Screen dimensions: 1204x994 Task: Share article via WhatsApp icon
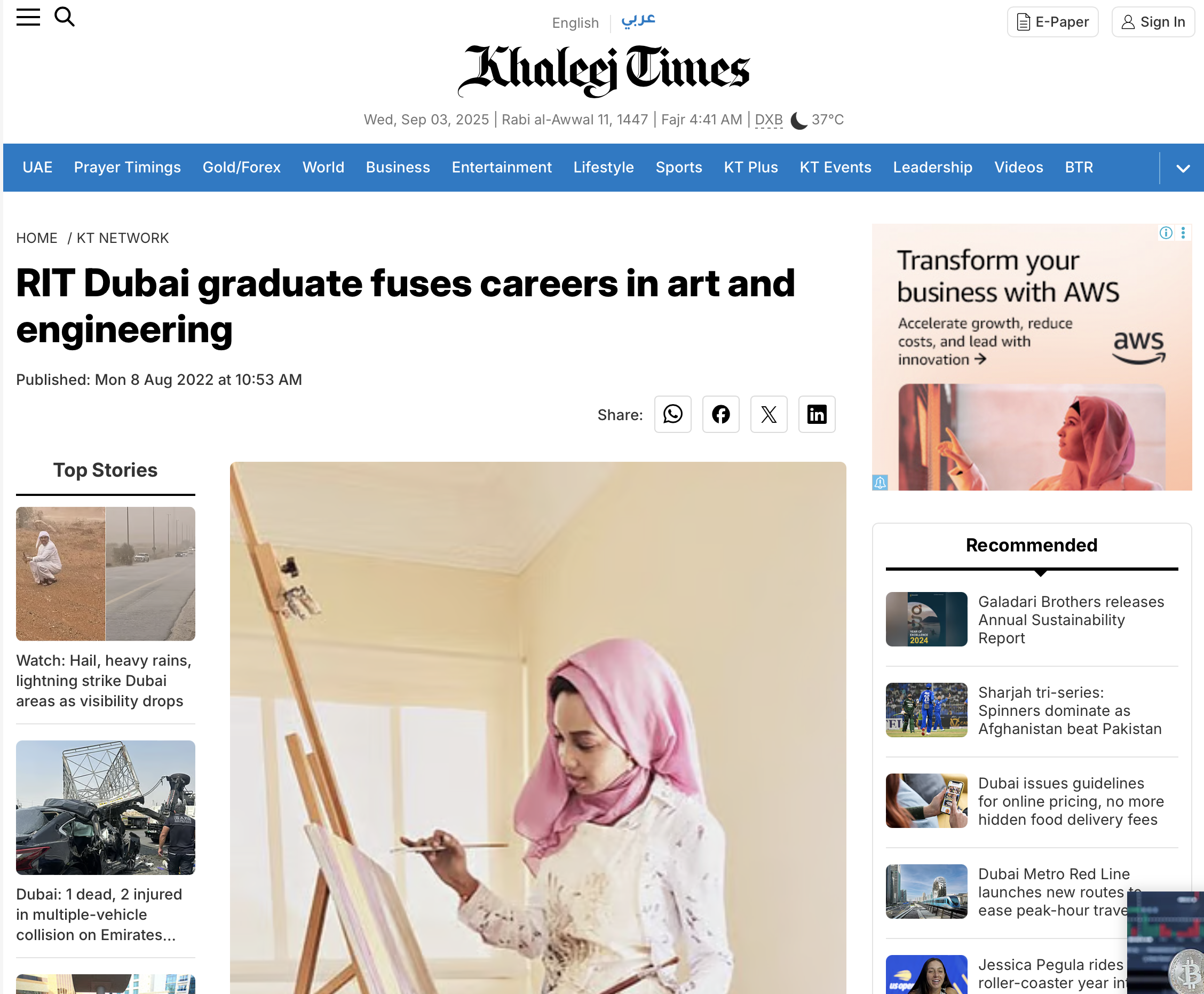pyautogui.click(x=672, y=414)
